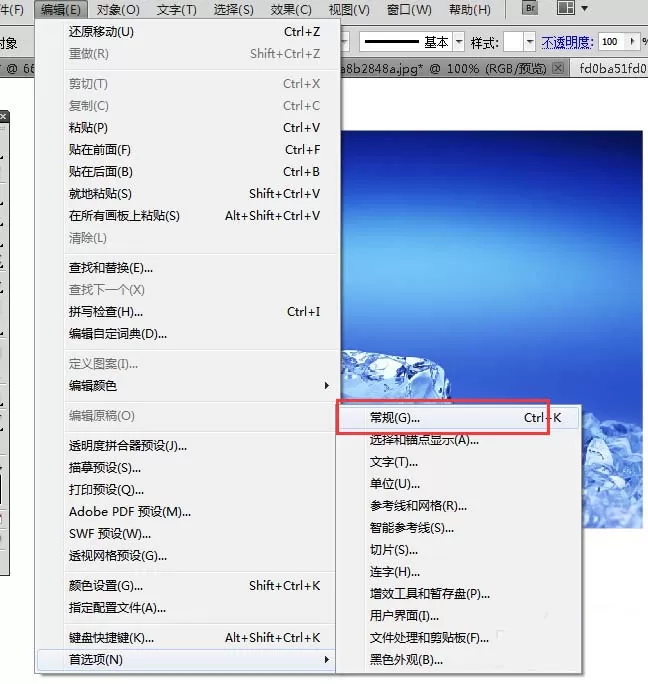Screen dimensions: 648x684
Task: Close the a8b2848a.jpg document tab
Action: 558,68
